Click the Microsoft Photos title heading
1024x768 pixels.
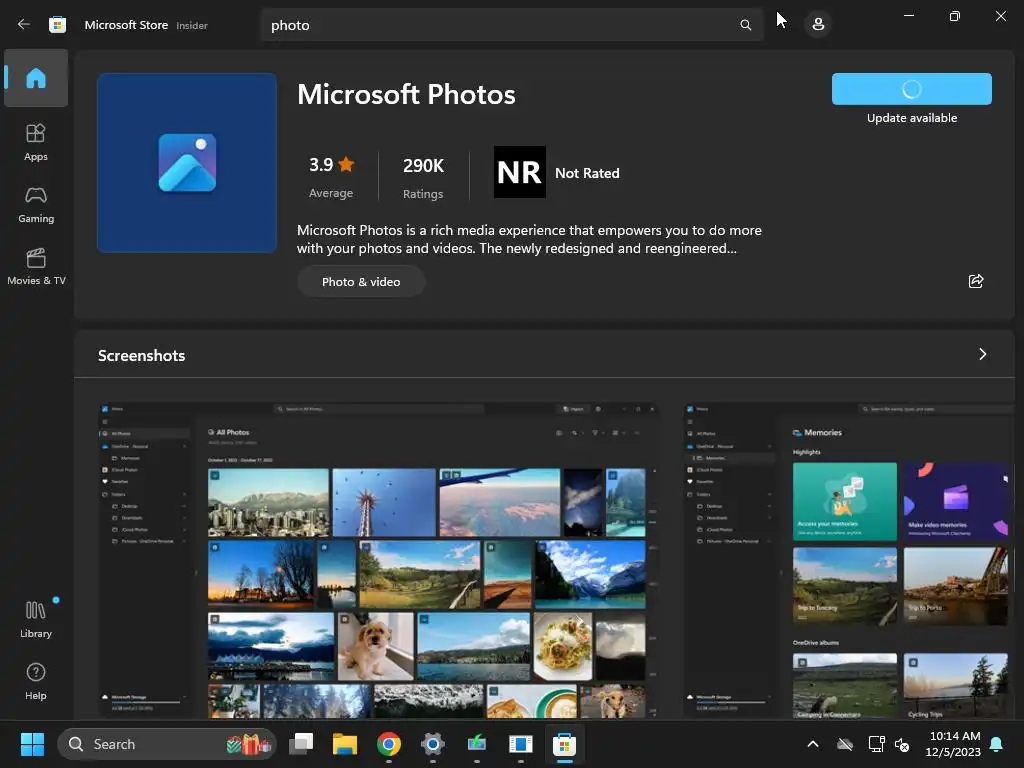pyautogui.click(x=406, y=95)
